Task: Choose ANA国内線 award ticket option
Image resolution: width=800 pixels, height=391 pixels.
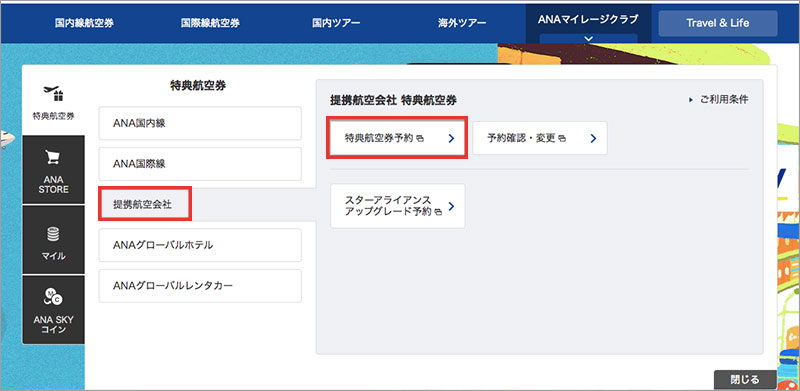Action: [x=200, y=123]
